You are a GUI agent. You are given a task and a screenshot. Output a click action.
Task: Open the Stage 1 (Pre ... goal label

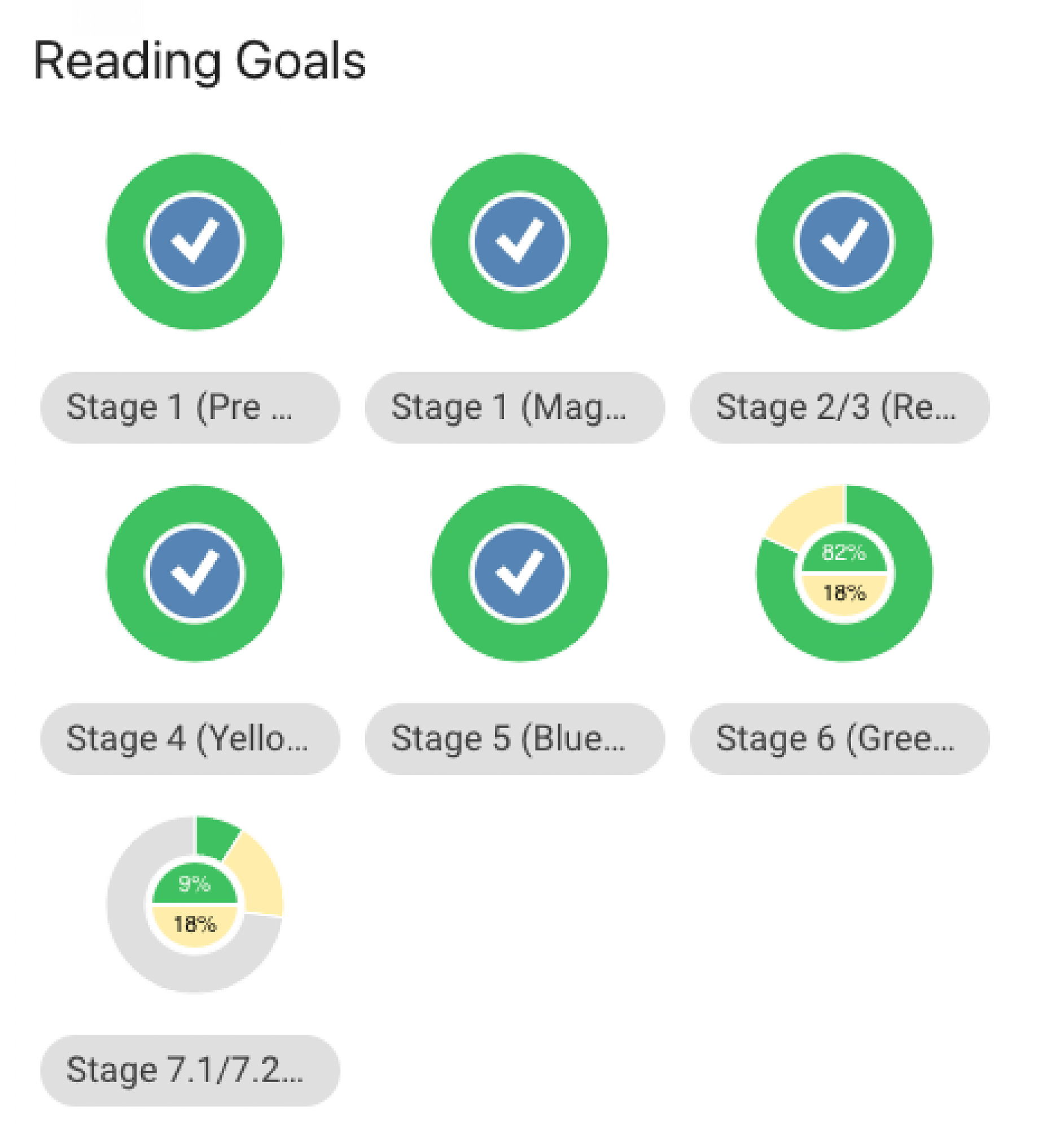[190, 407]
